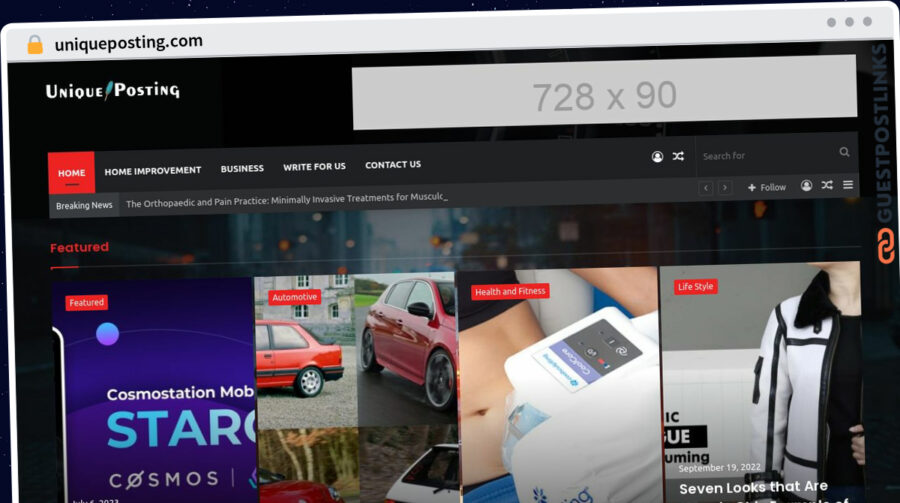Show next breaking news item
Viewport: 900px width, 503px height.
coord(725,187)
